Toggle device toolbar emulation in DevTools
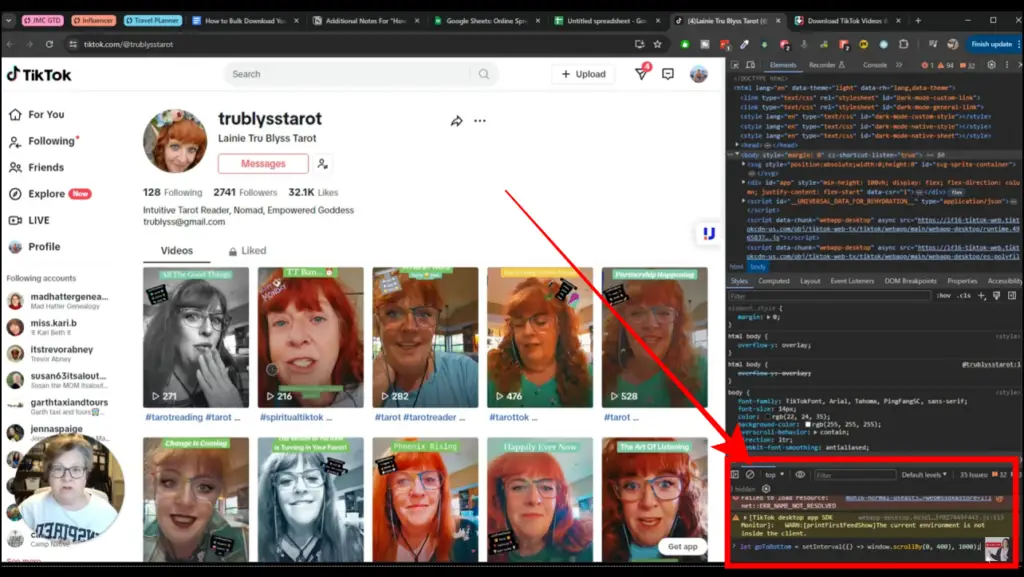This screenshot has width=1024, height=577. click(750, 65)
